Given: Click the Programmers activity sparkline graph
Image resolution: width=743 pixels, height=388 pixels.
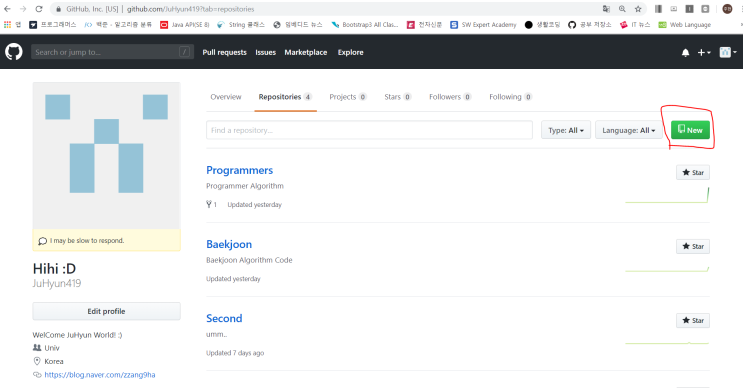Looking at the screenshot, I should pyautogui.click(x=667, y=195).
